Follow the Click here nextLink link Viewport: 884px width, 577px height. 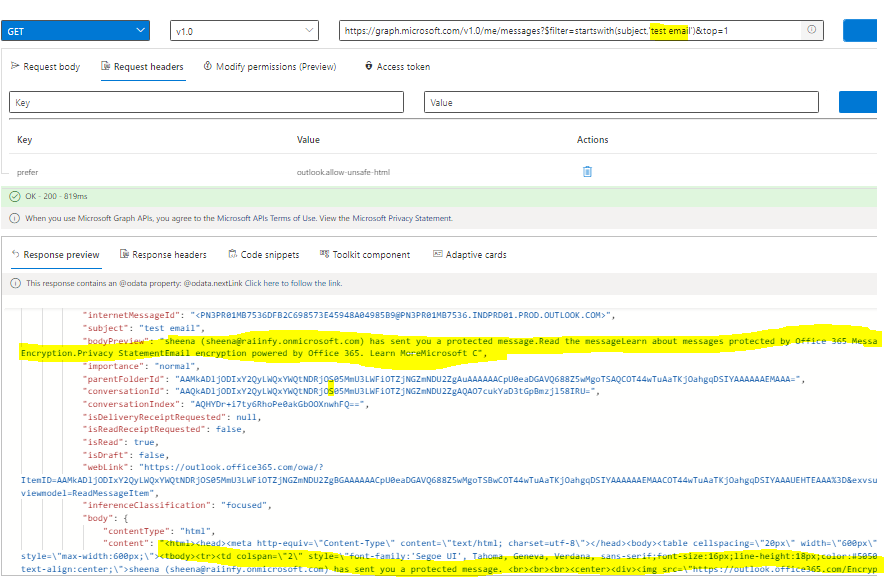coord(293,283)
